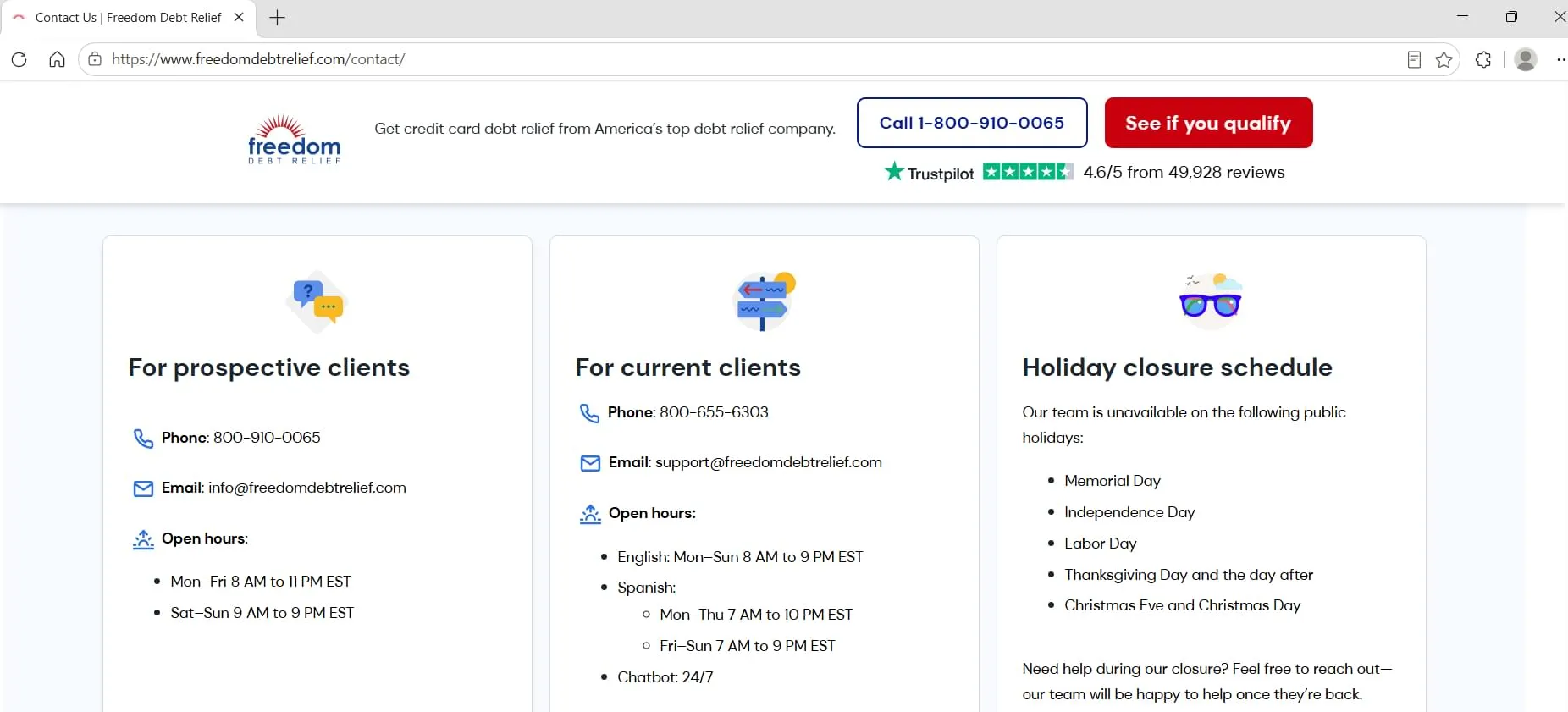Click the envelope icon beside support@freedomdebtrelief.com
The height and width of the screenshot is (712, 1568).
point(590,463)
